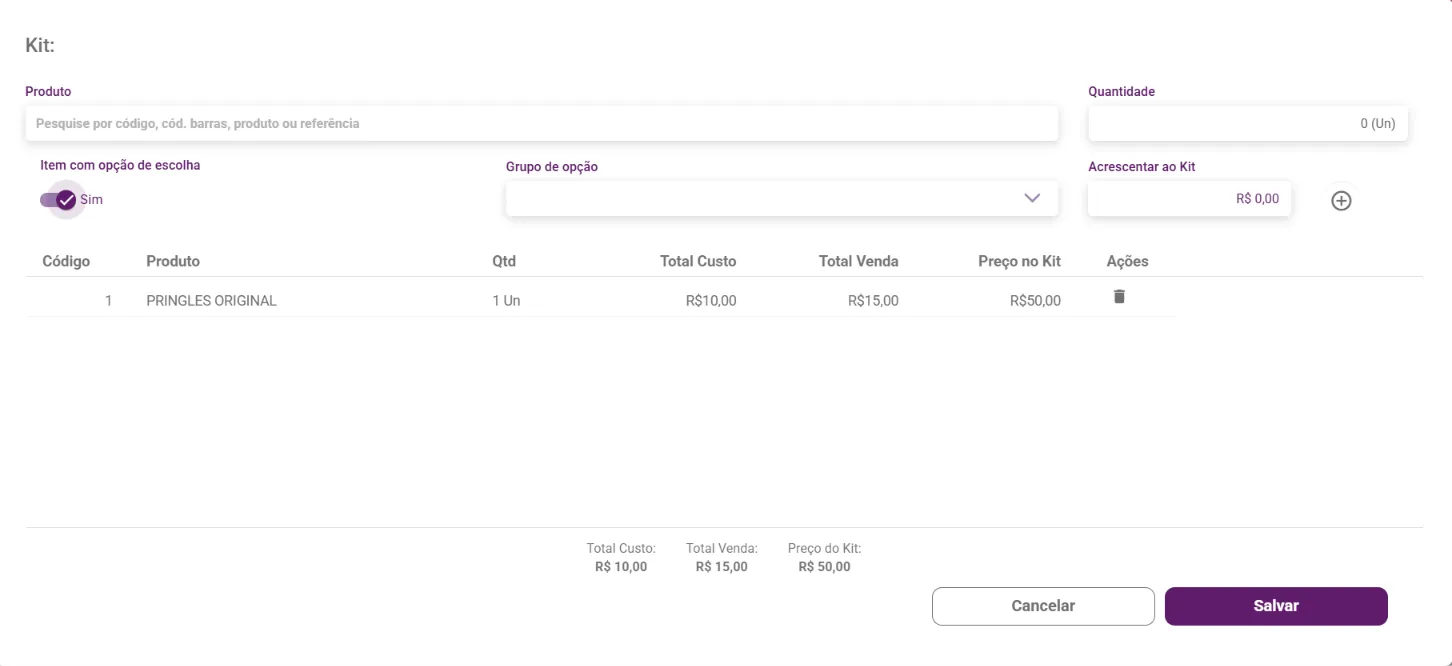Click the 'Produto' column header in table
Screen dimensions: 1452x666
click(x=173, y=261)
